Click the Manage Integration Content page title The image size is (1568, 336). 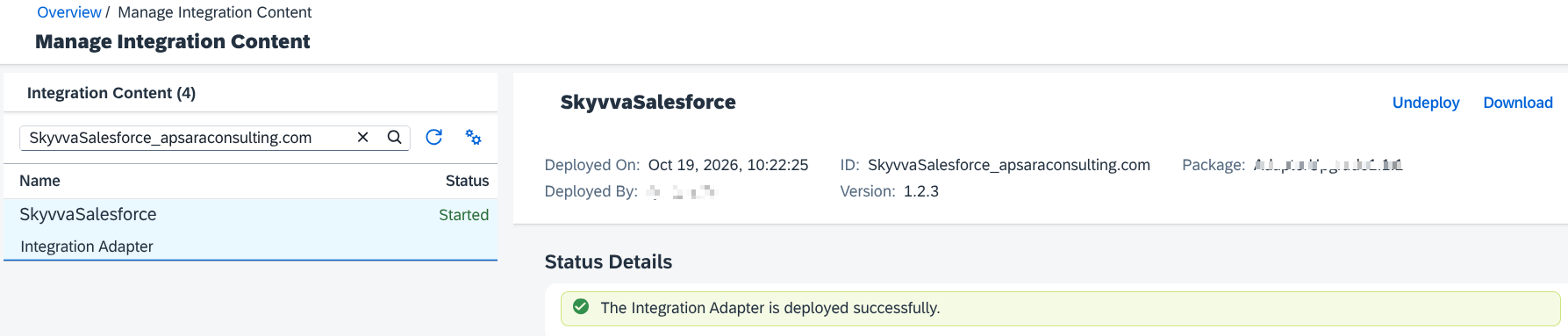pyautogui.click(x=173, y=41)
